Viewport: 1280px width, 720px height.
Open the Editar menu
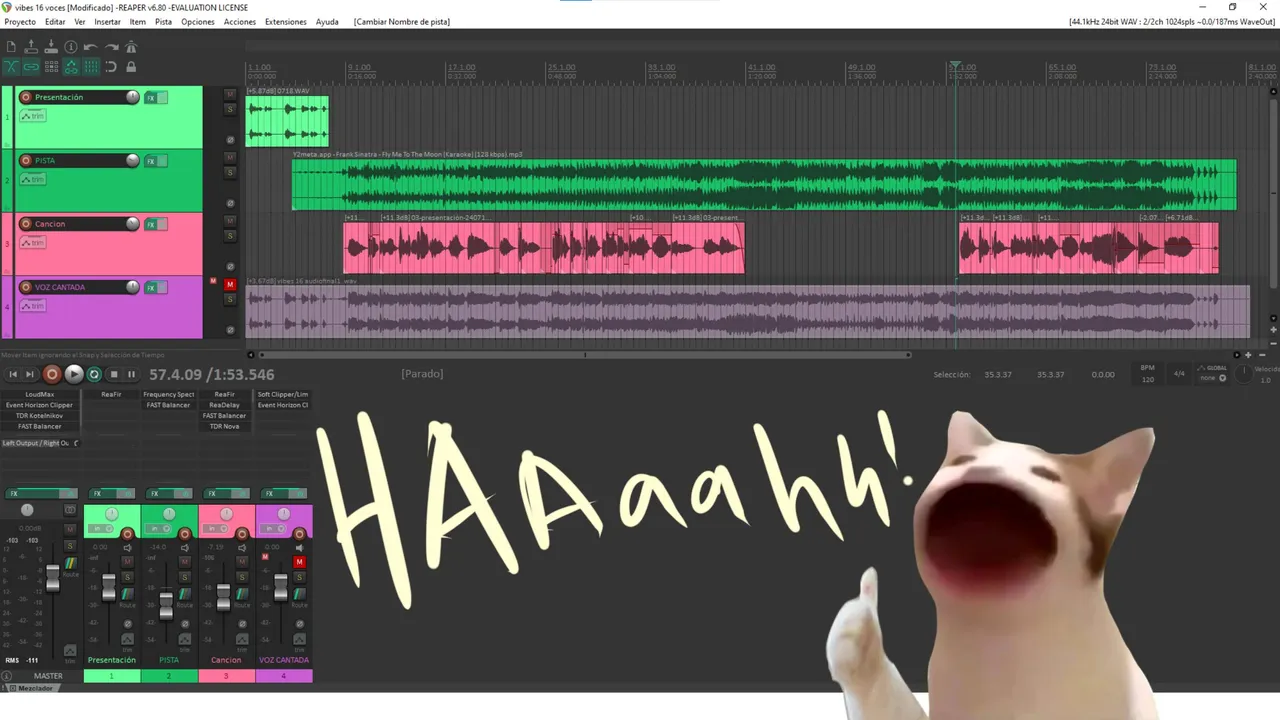point(55,22)
